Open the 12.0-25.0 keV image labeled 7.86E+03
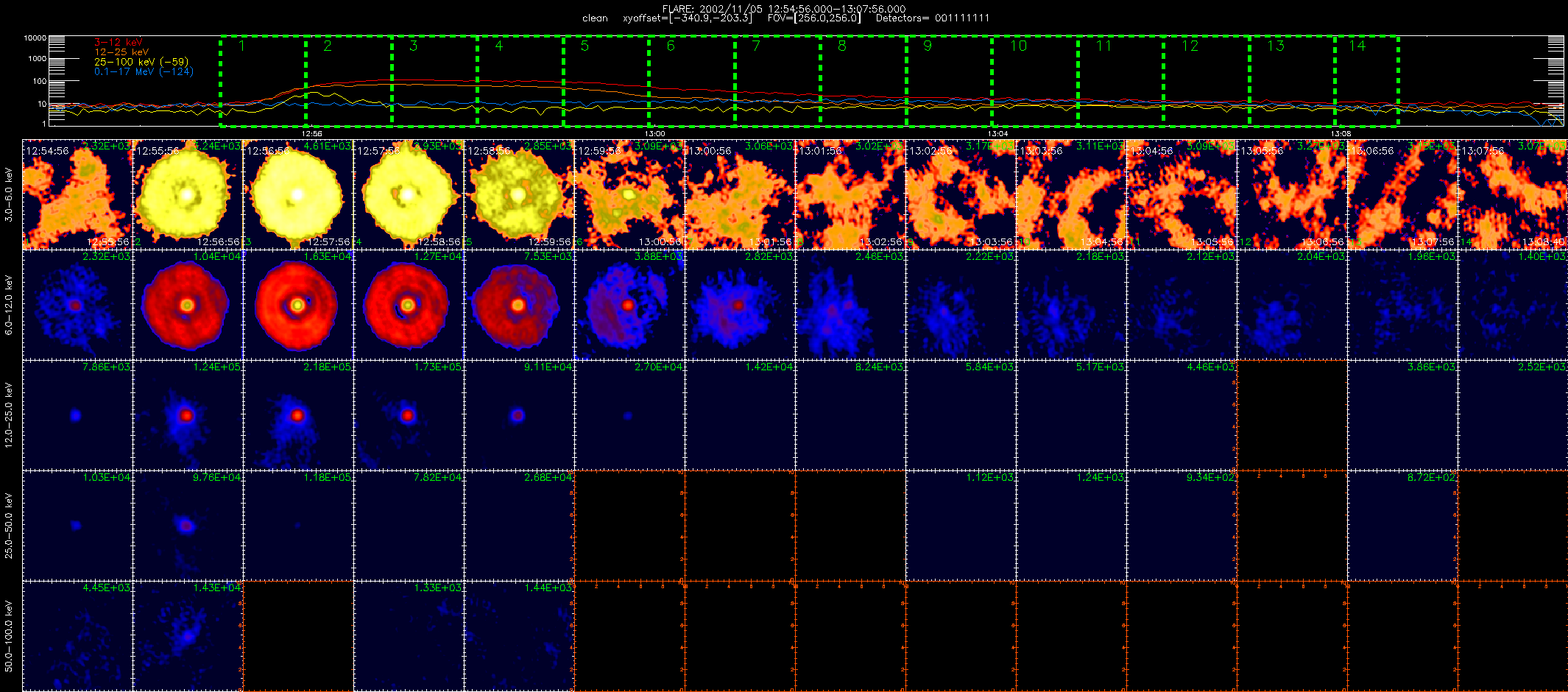 tap(77, 415)
